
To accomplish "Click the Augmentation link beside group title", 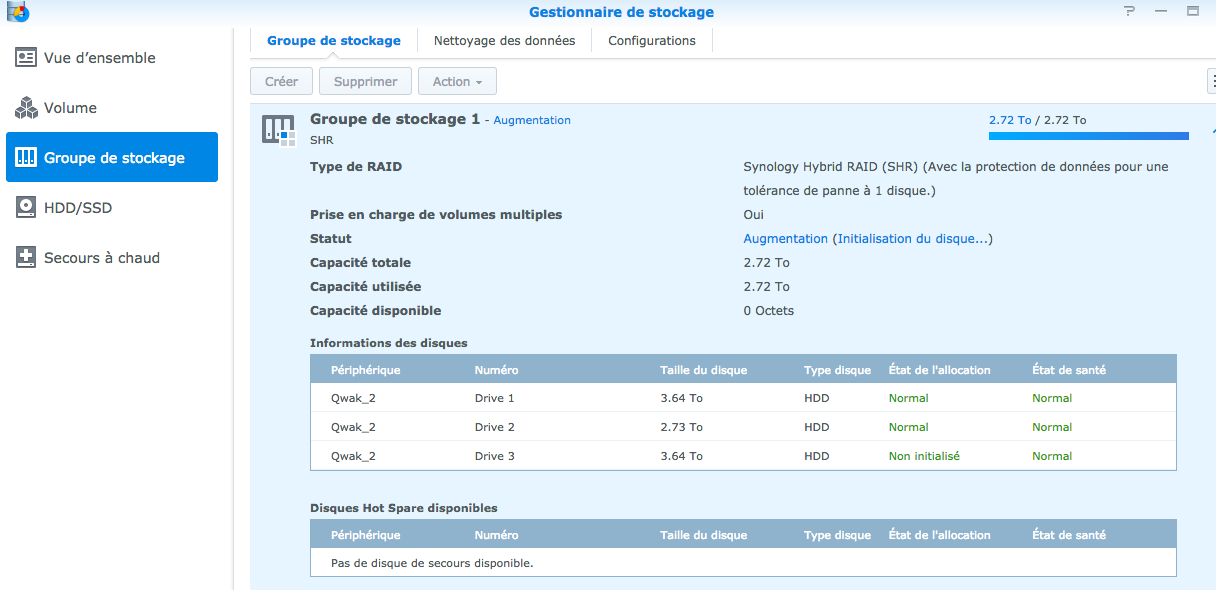I will pos(532,120).
